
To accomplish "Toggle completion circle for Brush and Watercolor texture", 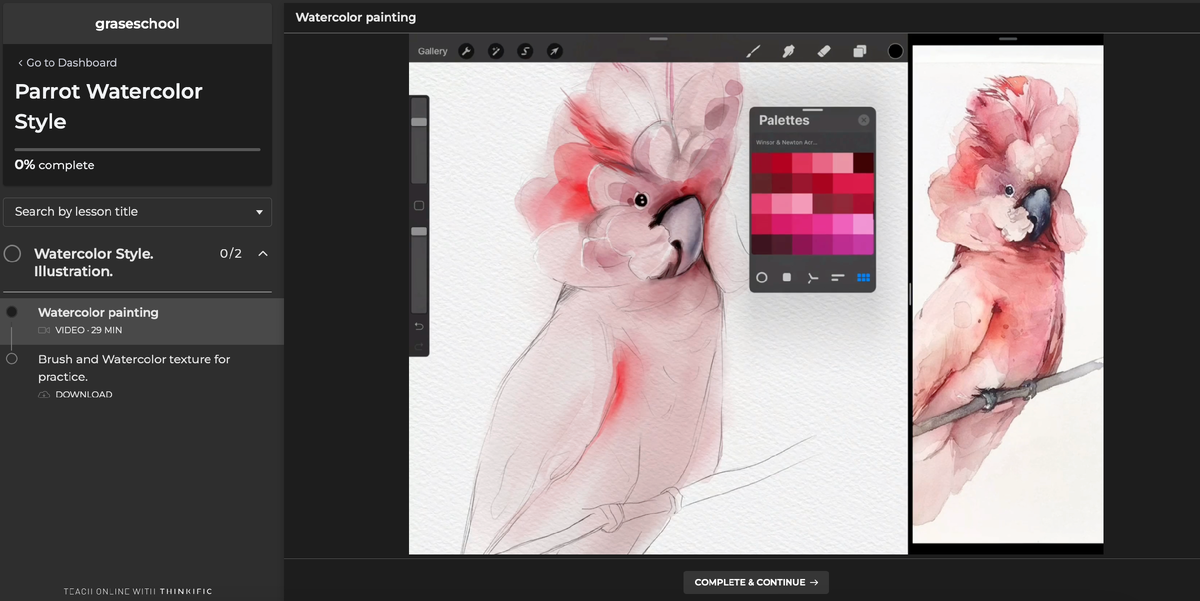I will coord(12,359).
